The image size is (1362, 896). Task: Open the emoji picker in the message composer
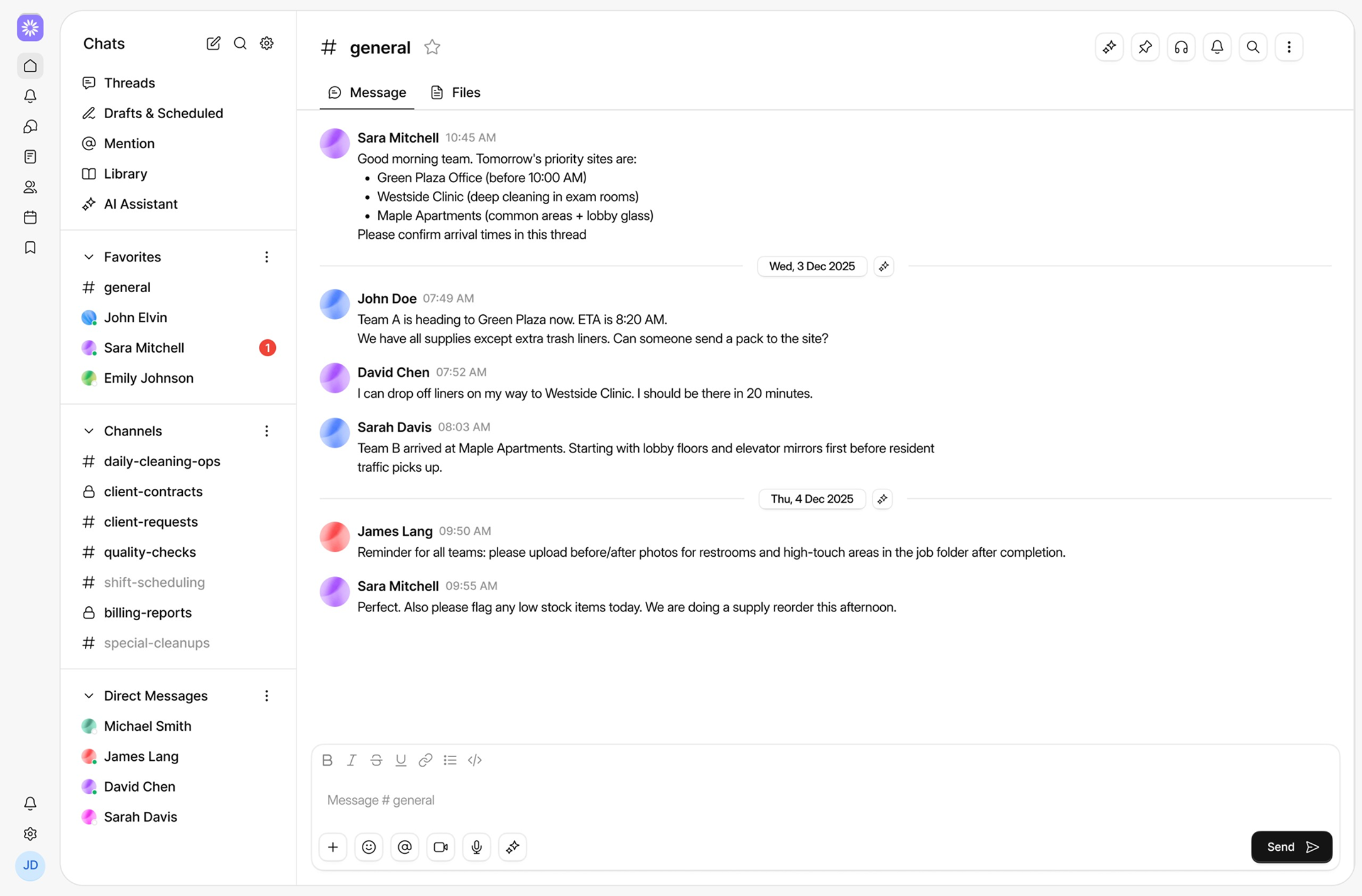(x=369, y=847)
